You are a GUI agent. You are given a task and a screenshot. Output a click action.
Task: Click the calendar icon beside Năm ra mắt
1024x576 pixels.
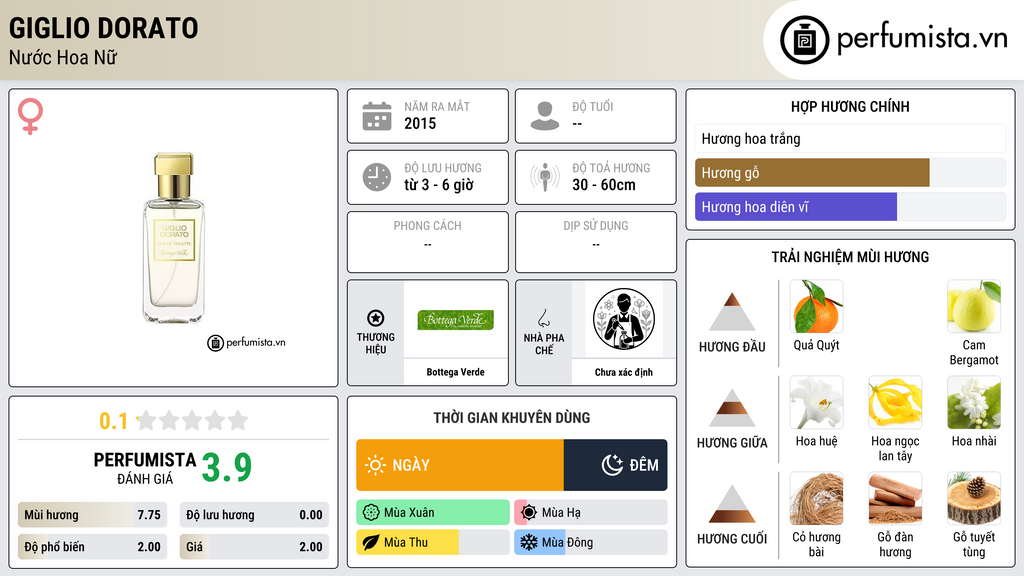pyautogui.click(x=377, y=116)
